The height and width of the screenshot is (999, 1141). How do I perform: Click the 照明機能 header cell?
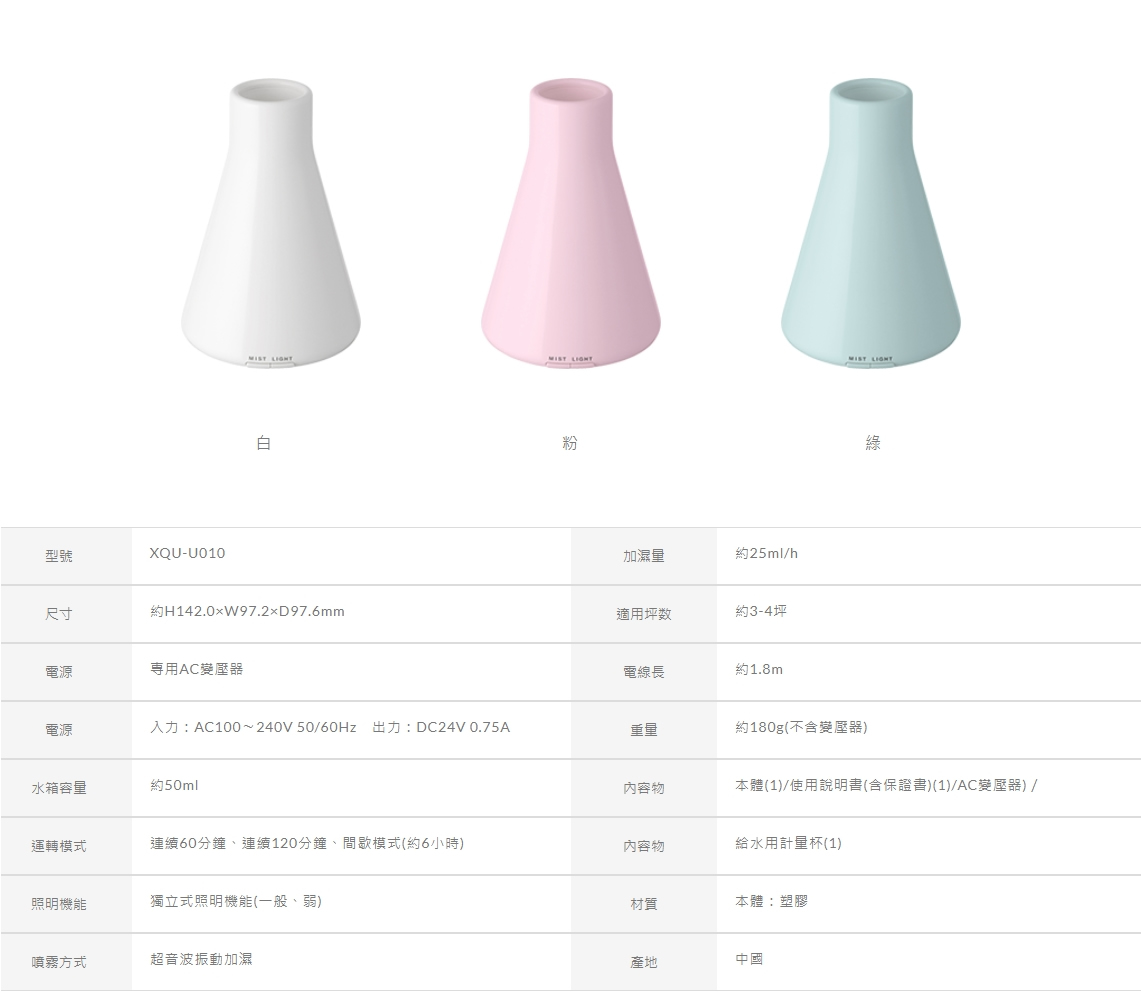click(66, 904)
